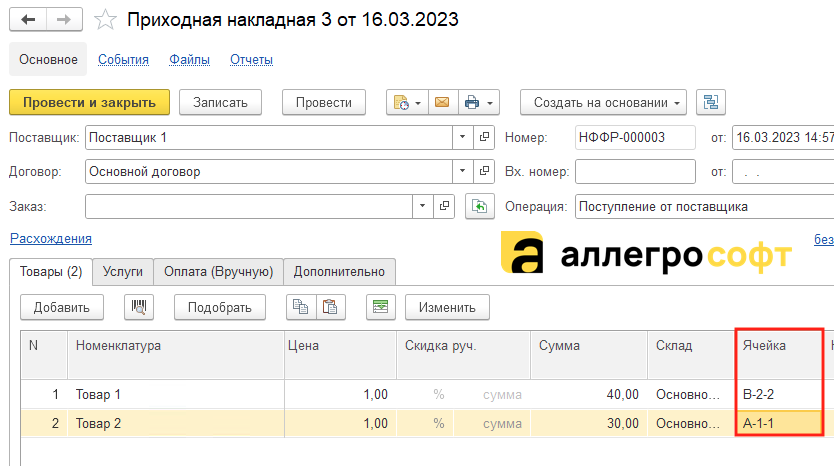Viewport: 834px width, 466px height.
Task: Click the Провести button
Action: [323, 102]
